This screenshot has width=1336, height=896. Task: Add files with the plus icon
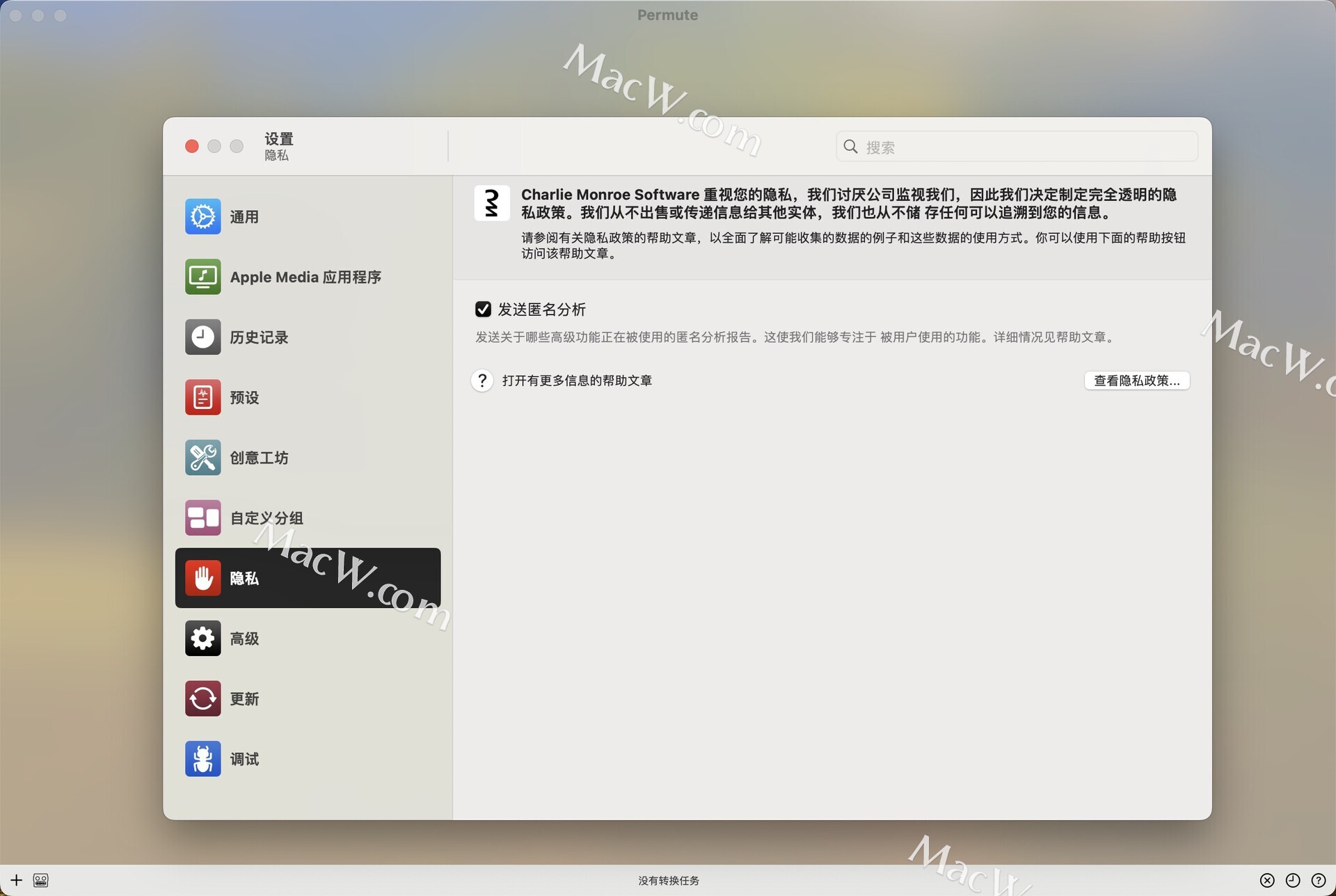(16, 880)
